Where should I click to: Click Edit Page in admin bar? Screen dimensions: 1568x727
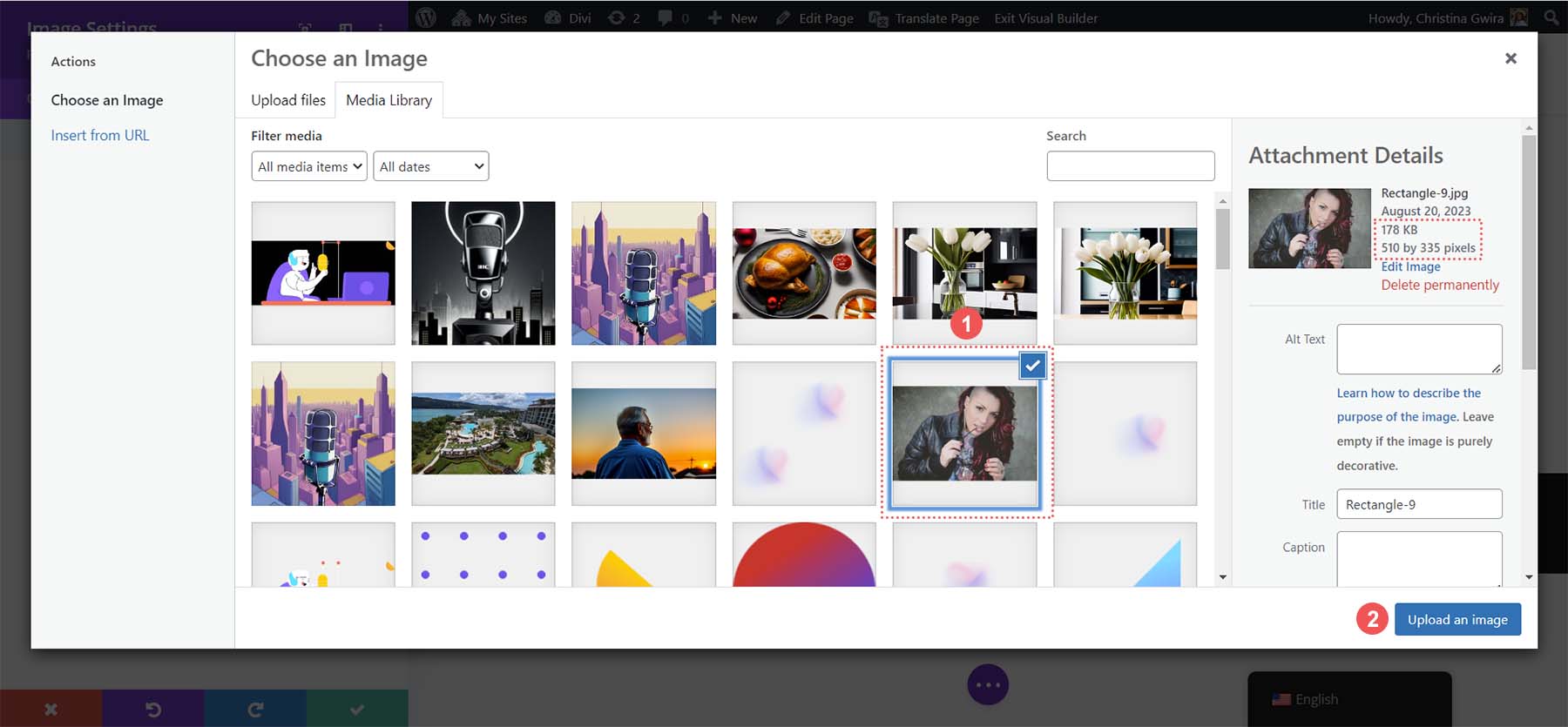(814, 17)
